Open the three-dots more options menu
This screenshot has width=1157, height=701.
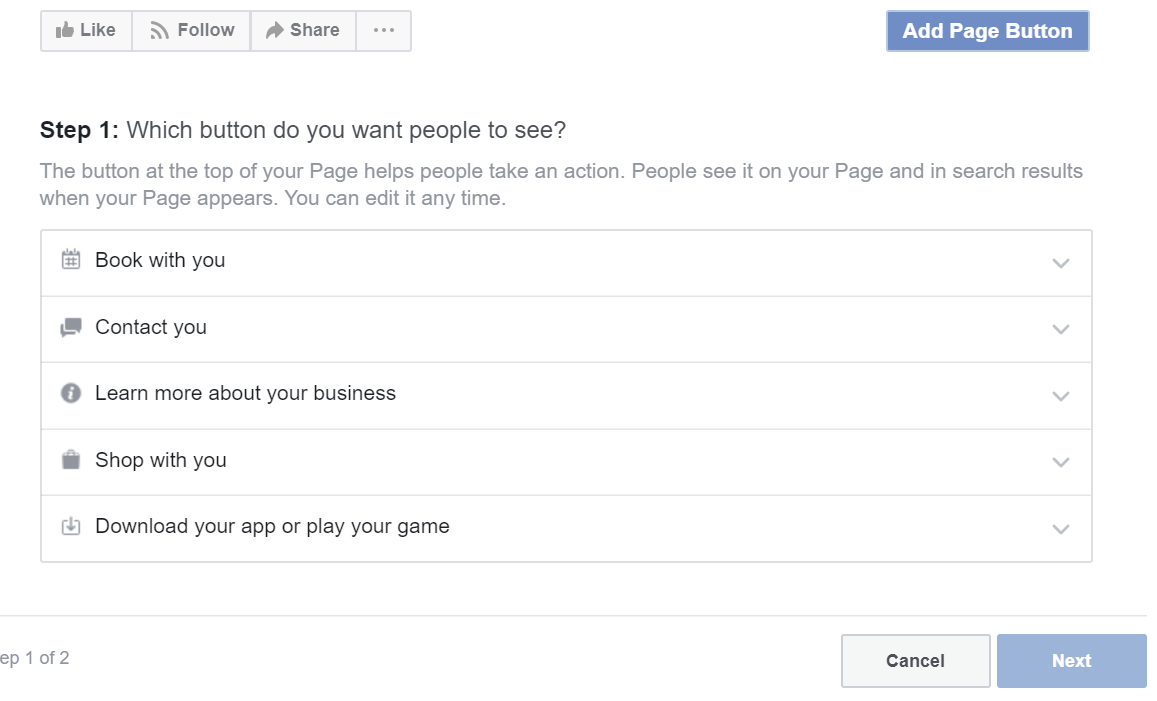click(384, 30)
